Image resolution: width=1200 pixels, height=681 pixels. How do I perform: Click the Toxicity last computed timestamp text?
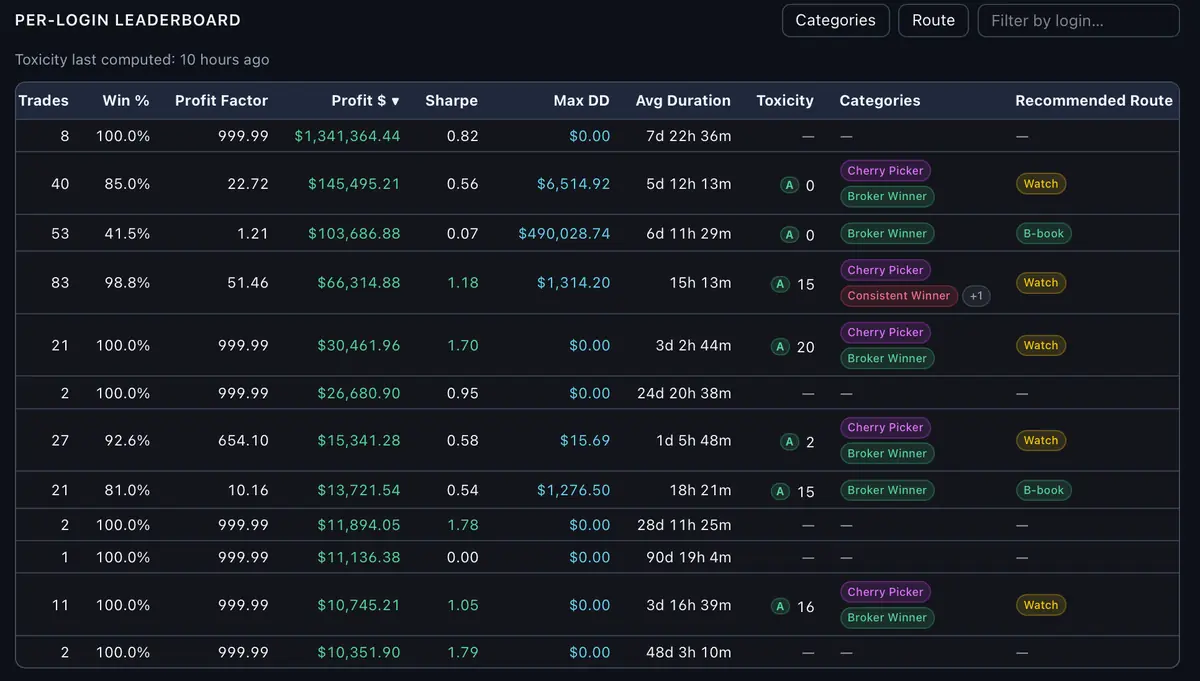tap(142, 60)
